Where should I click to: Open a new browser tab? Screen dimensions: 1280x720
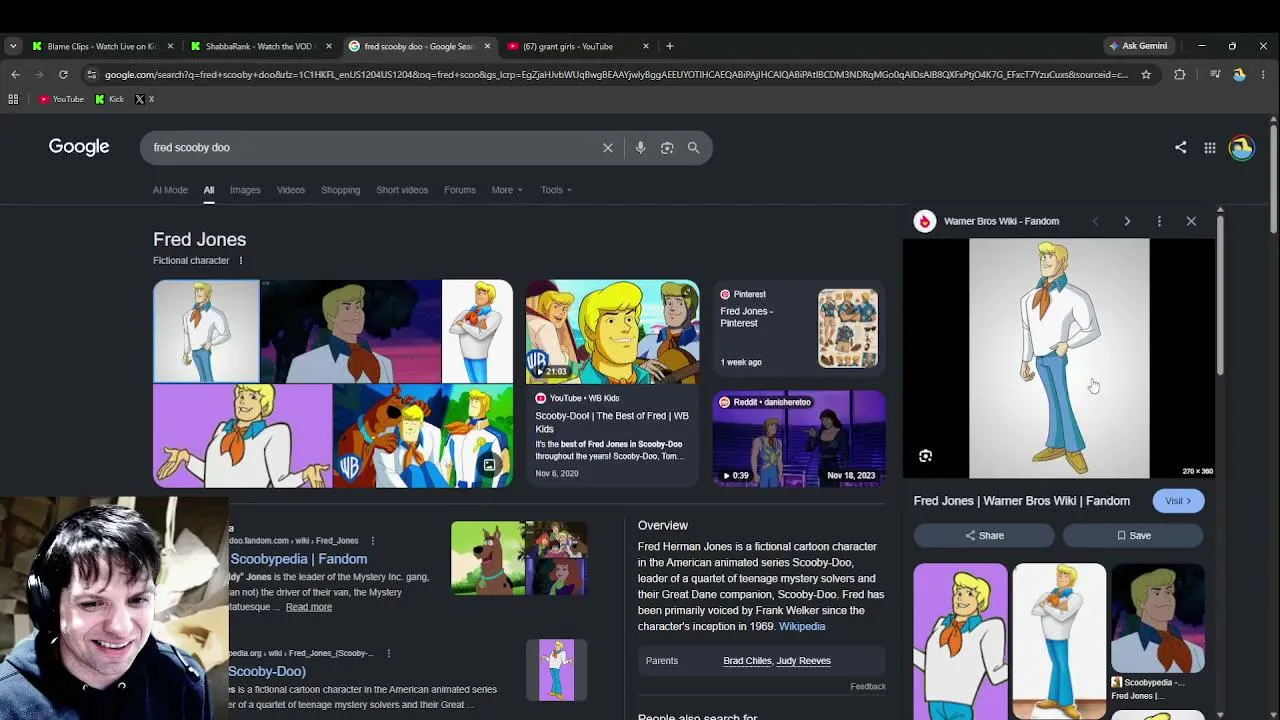(670, 46)
